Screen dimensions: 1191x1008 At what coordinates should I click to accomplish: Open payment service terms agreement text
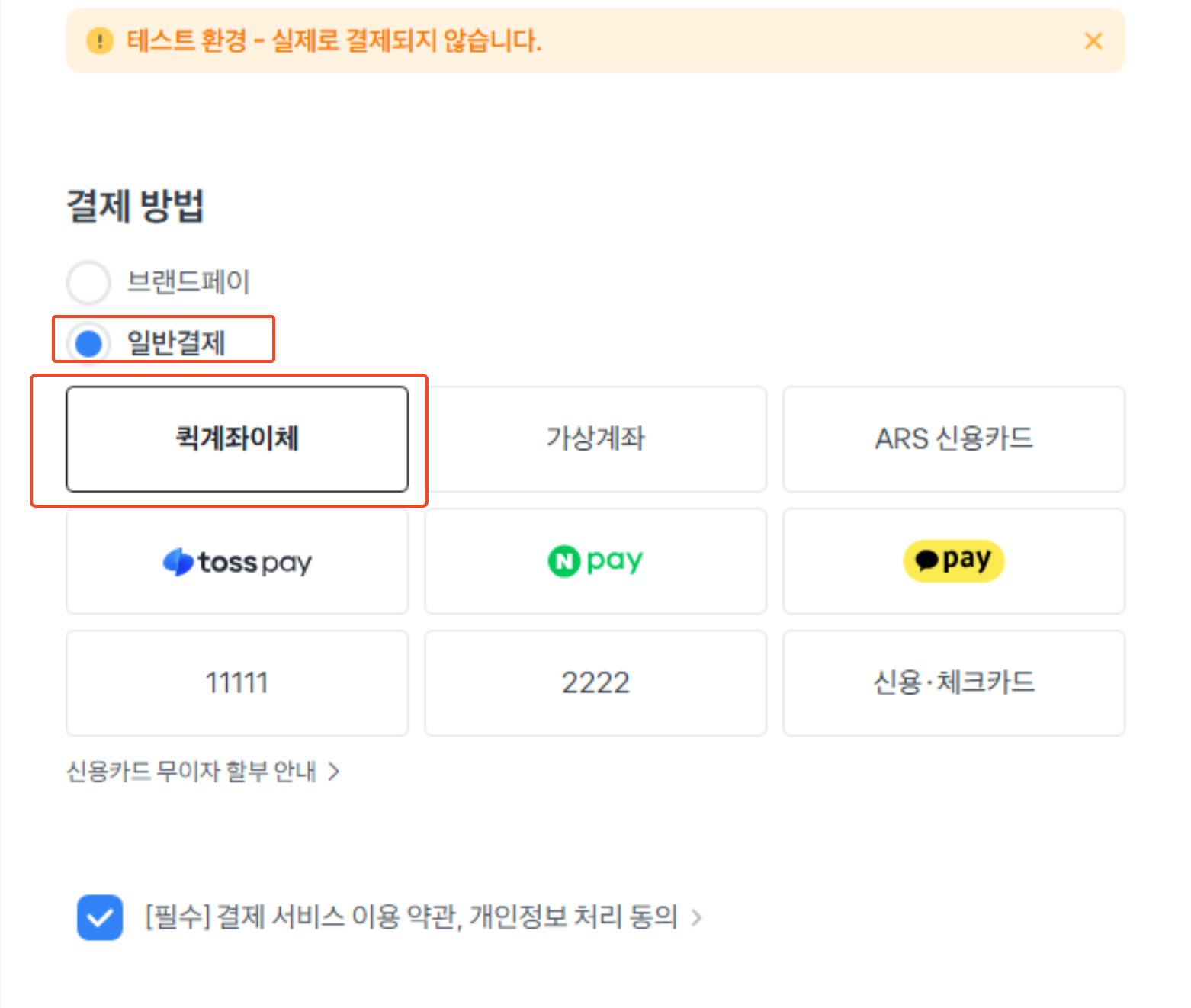[x=411, y=917]
